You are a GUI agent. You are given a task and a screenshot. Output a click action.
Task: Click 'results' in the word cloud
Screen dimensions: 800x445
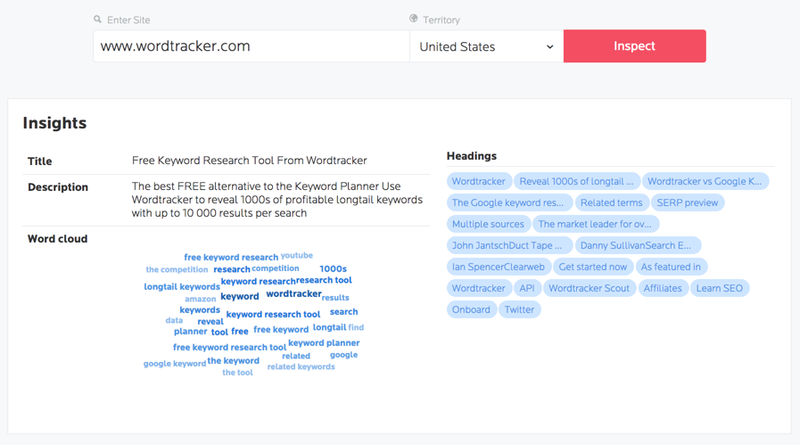pos(335,298)
